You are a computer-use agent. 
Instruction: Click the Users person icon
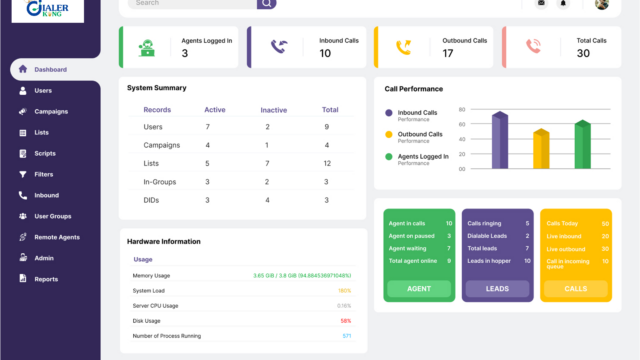tap(23, 91)
